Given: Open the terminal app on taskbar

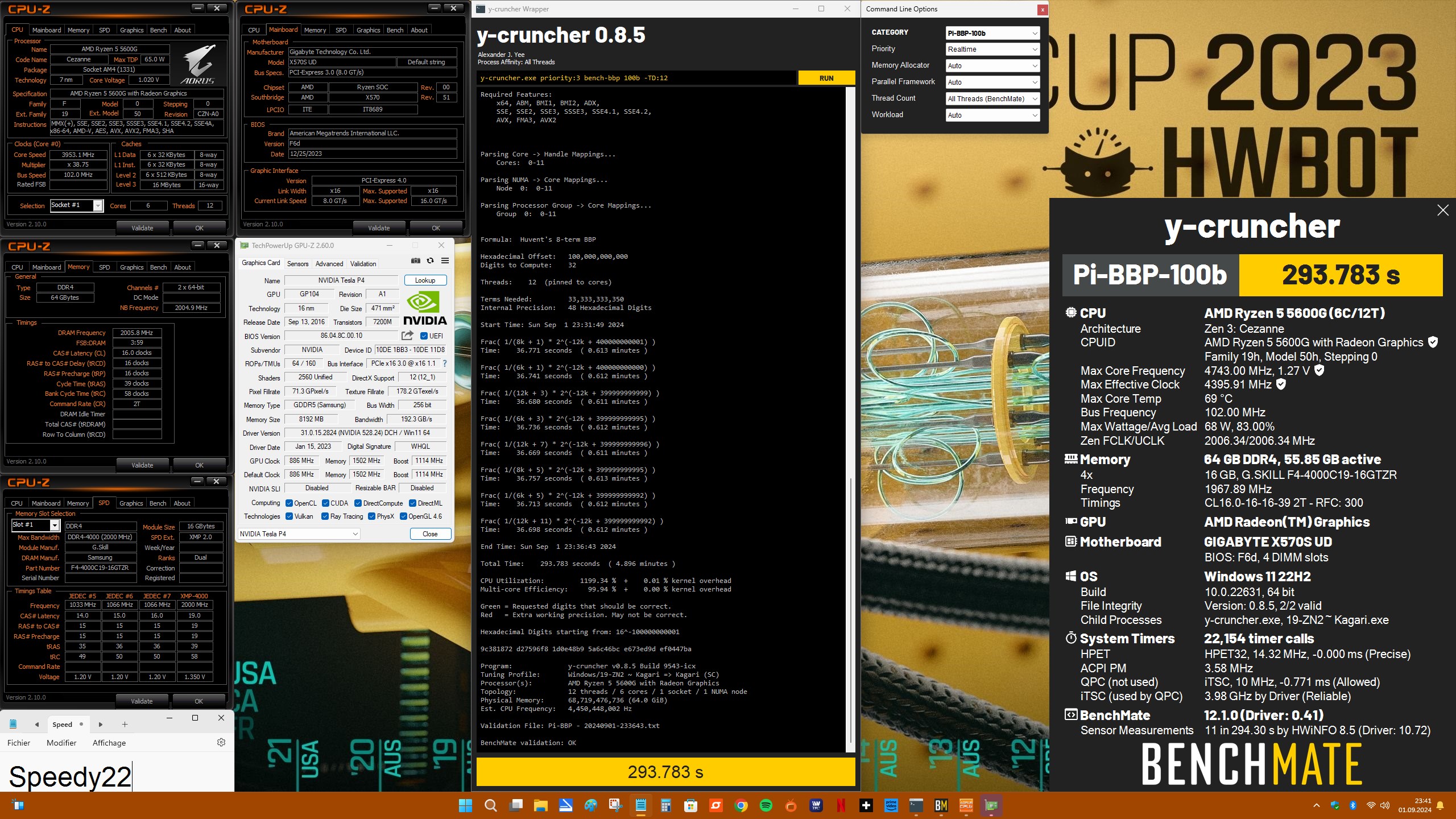Looking at the screenshot, I should [916, 805].
